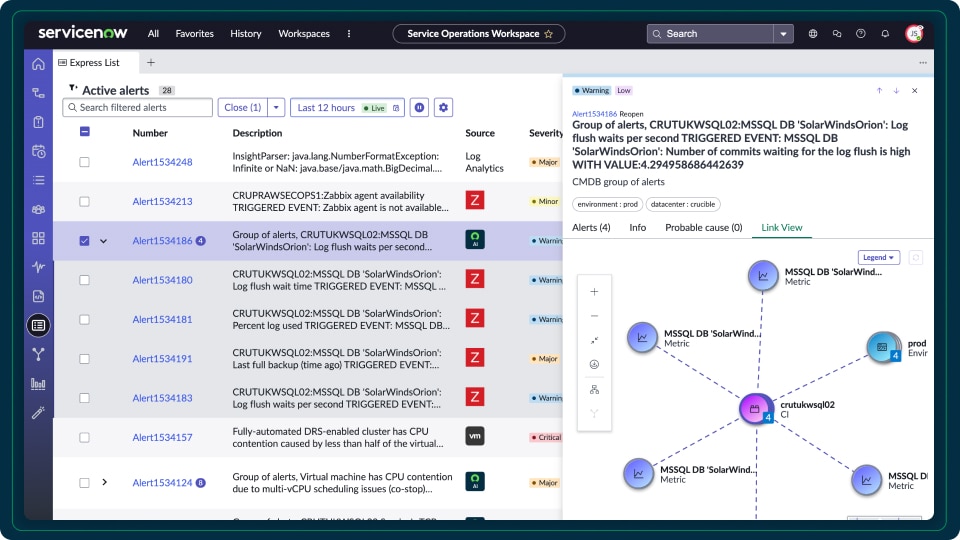Switch to the Probable cause tab
The width and height of the screenshot is (960, 540).
coord(701,227)
